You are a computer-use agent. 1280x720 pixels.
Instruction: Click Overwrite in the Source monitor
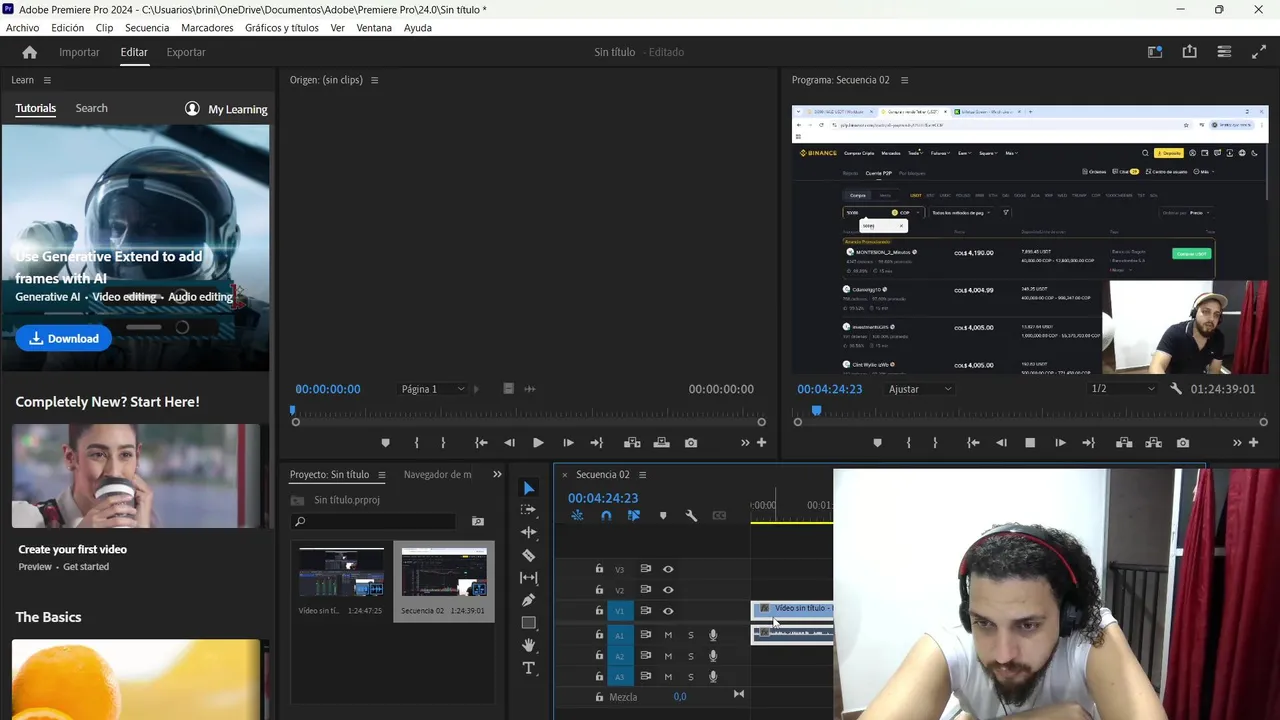pos(661,443)
